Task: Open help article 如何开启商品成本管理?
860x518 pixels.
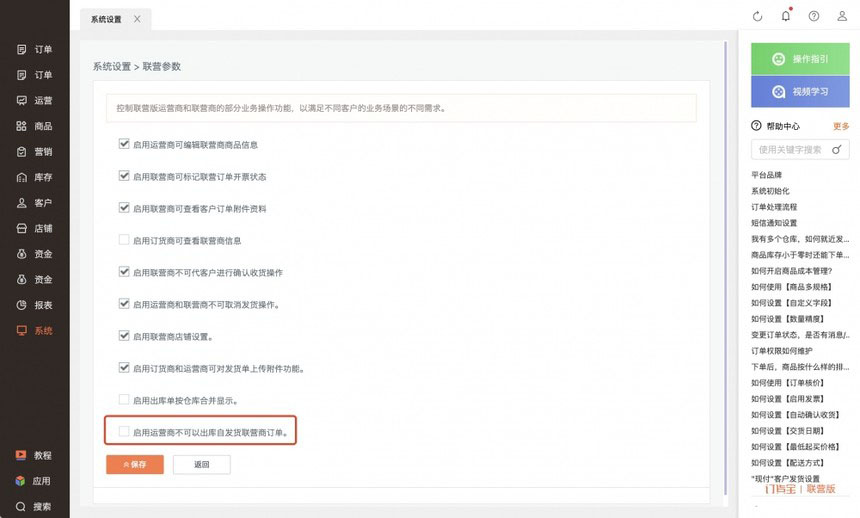Action: click(x=792, y=271)
